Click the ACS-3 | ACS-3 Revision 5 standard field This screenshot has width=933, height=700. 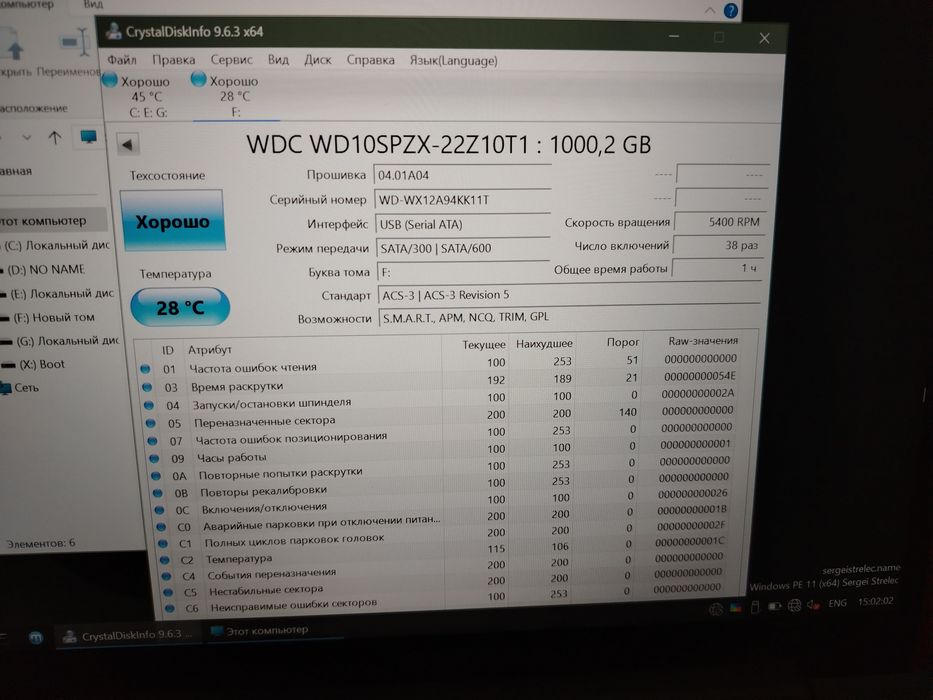[x=569, y=295]
